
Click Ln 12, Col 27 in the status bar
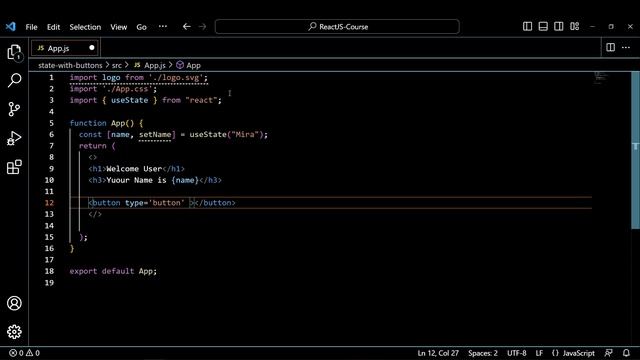click(438, 353)
